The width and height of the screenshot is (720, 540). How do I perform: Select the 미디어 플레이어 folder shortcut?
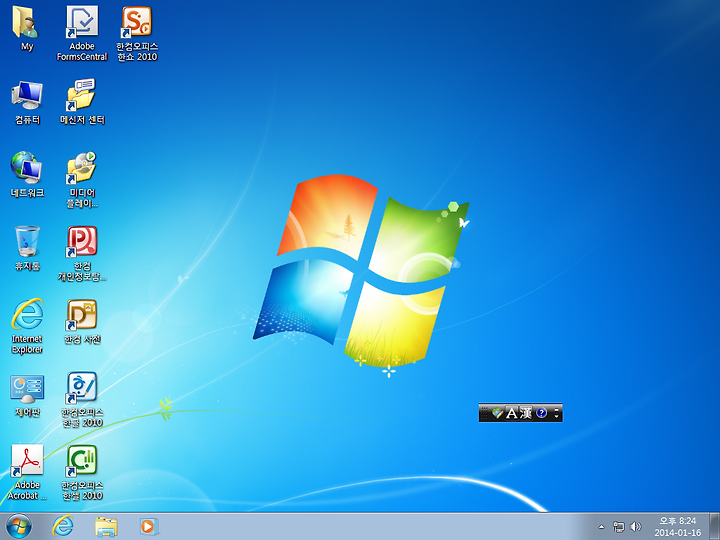[82, 180]
